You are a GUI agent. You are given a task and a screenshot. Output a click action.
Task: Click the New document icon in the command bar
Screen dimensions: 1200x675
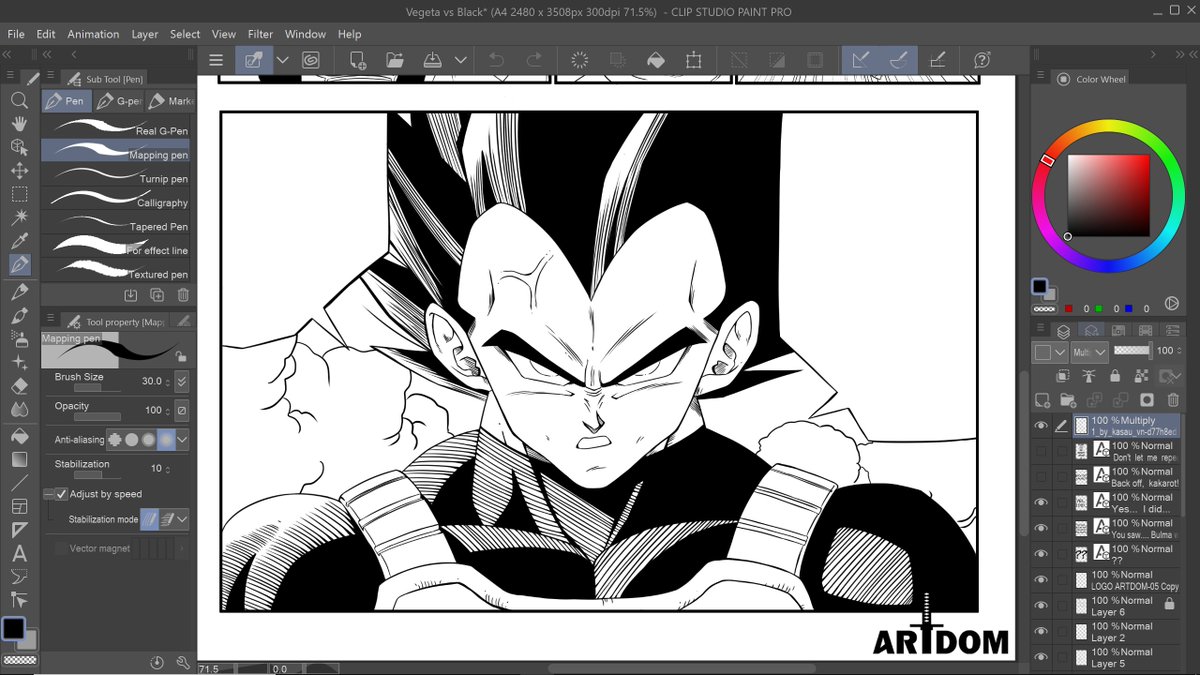point(357,60)
